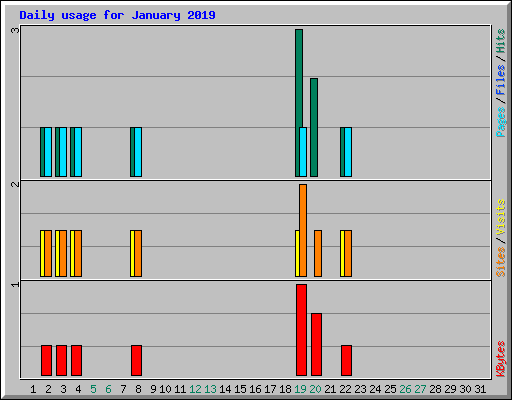
Task: Click the cyan Pages bar for day 8
Action: point(138,152)
